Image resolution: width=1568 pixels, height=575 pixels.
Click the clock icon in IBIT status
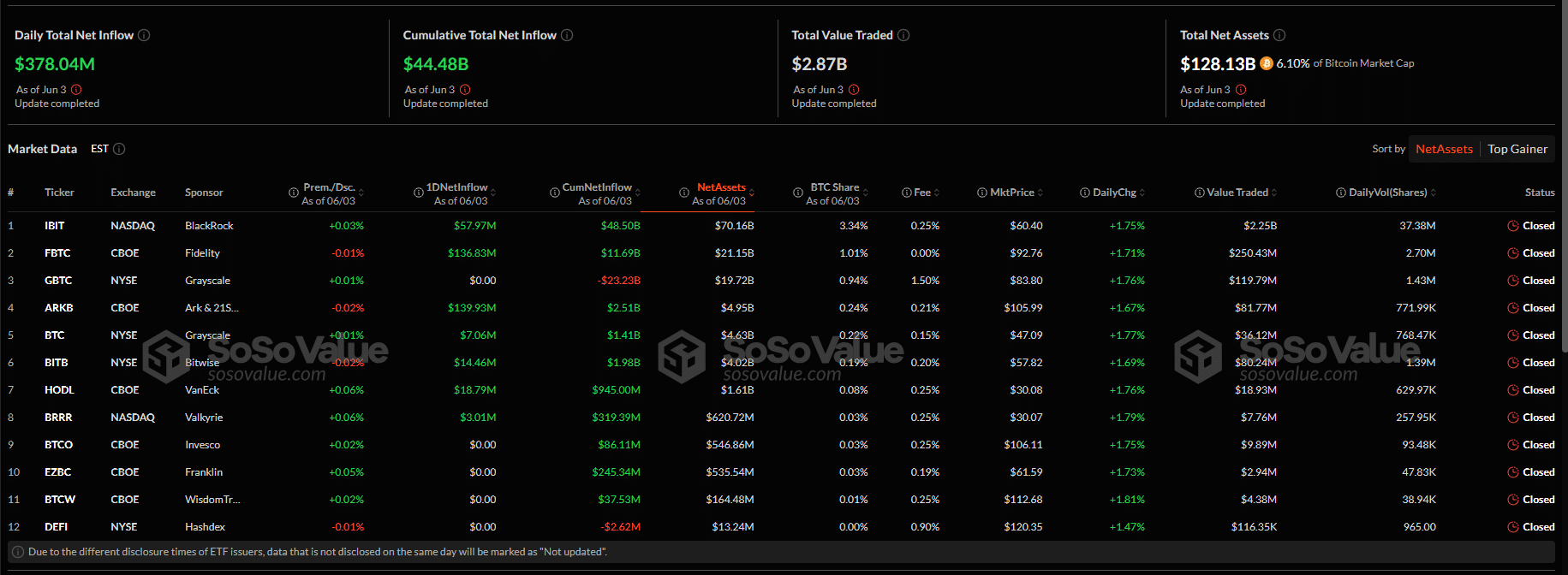point(1513,226)
